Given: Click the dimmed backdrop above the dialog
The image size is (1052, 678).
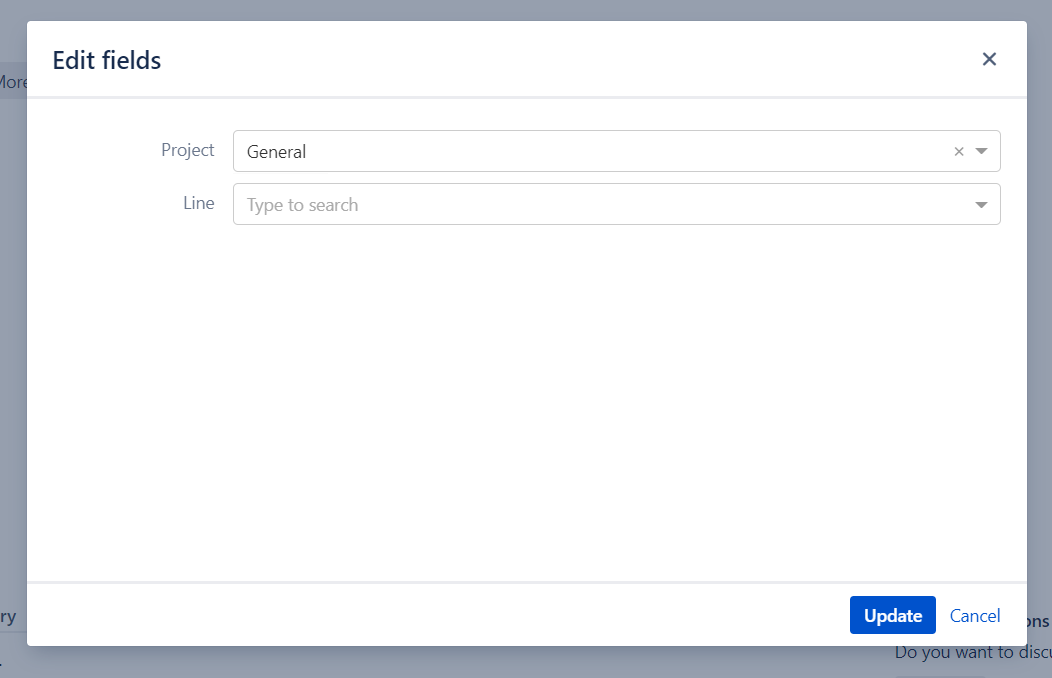Looking at the screenshot, I should 526,10.
